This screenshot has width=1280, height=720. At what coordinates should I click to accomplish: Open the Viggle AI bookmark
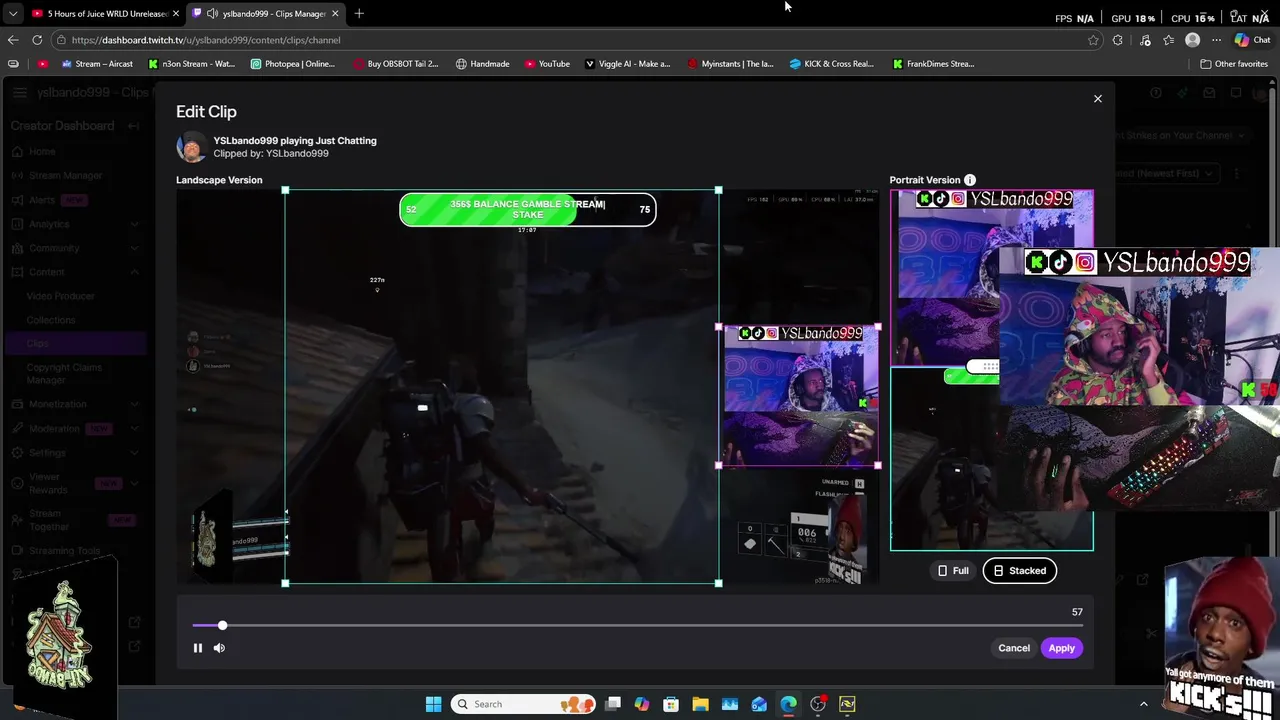[x=627, y=64]
